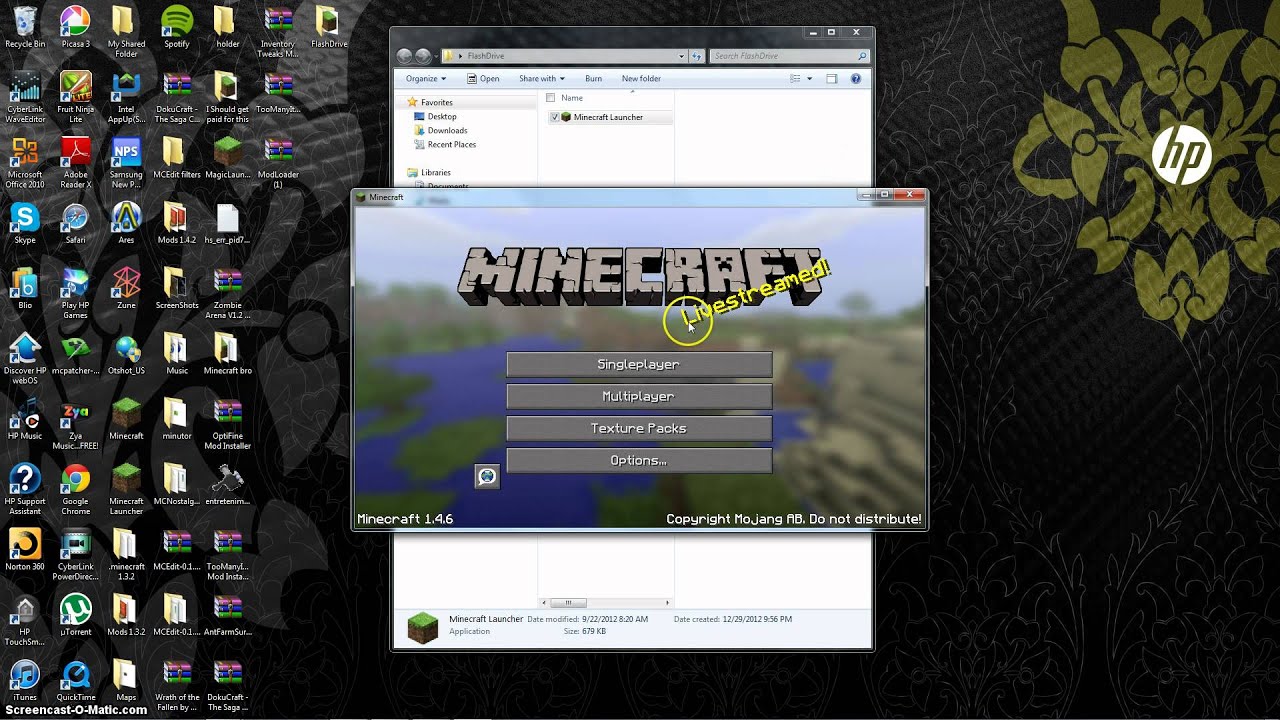Select the Adobe Reader X icon

pos(76,163)
